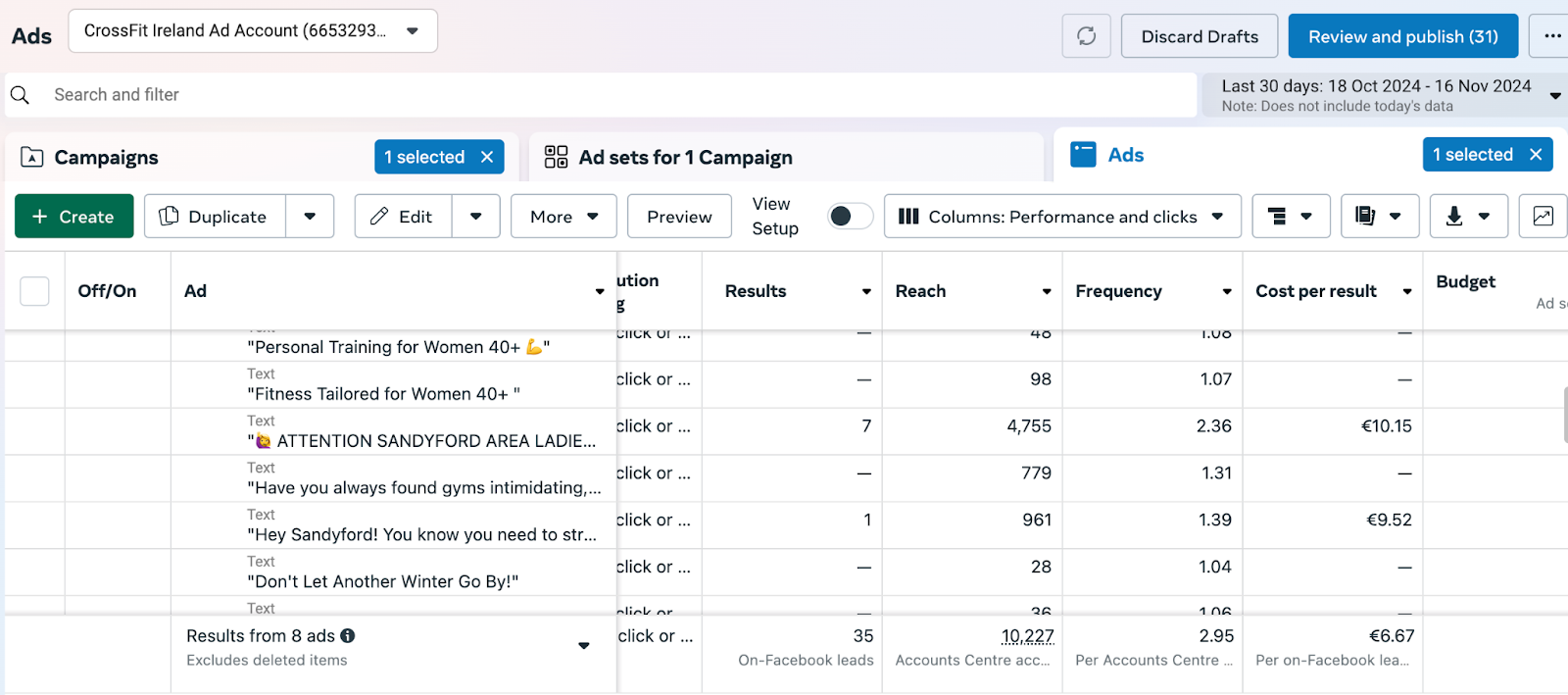1568x695 pixels.
Task: Select the ATTENTION SANDYFORD AREA LADIE ad row
Action: 421,441
